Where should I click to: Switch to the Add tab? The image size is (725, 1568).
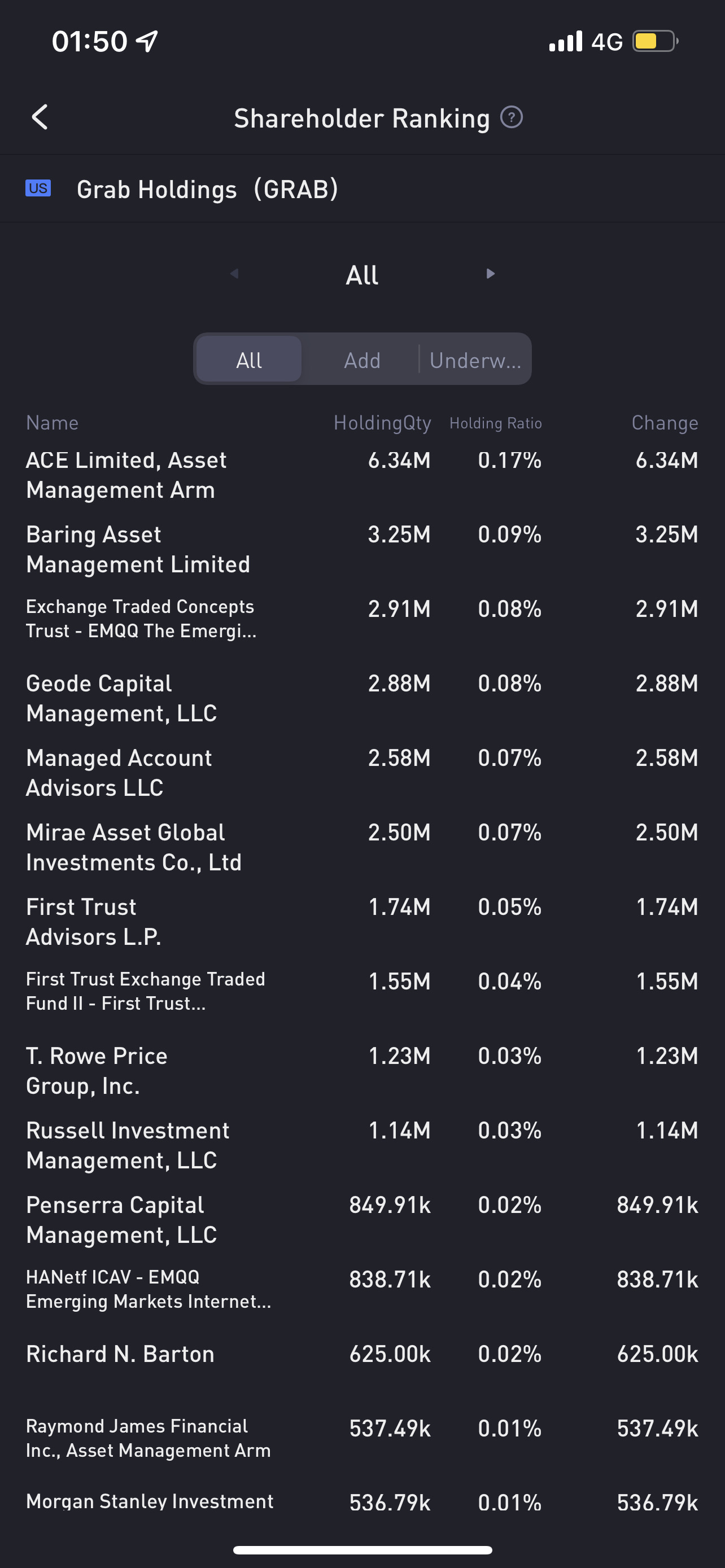coord(362,360)
